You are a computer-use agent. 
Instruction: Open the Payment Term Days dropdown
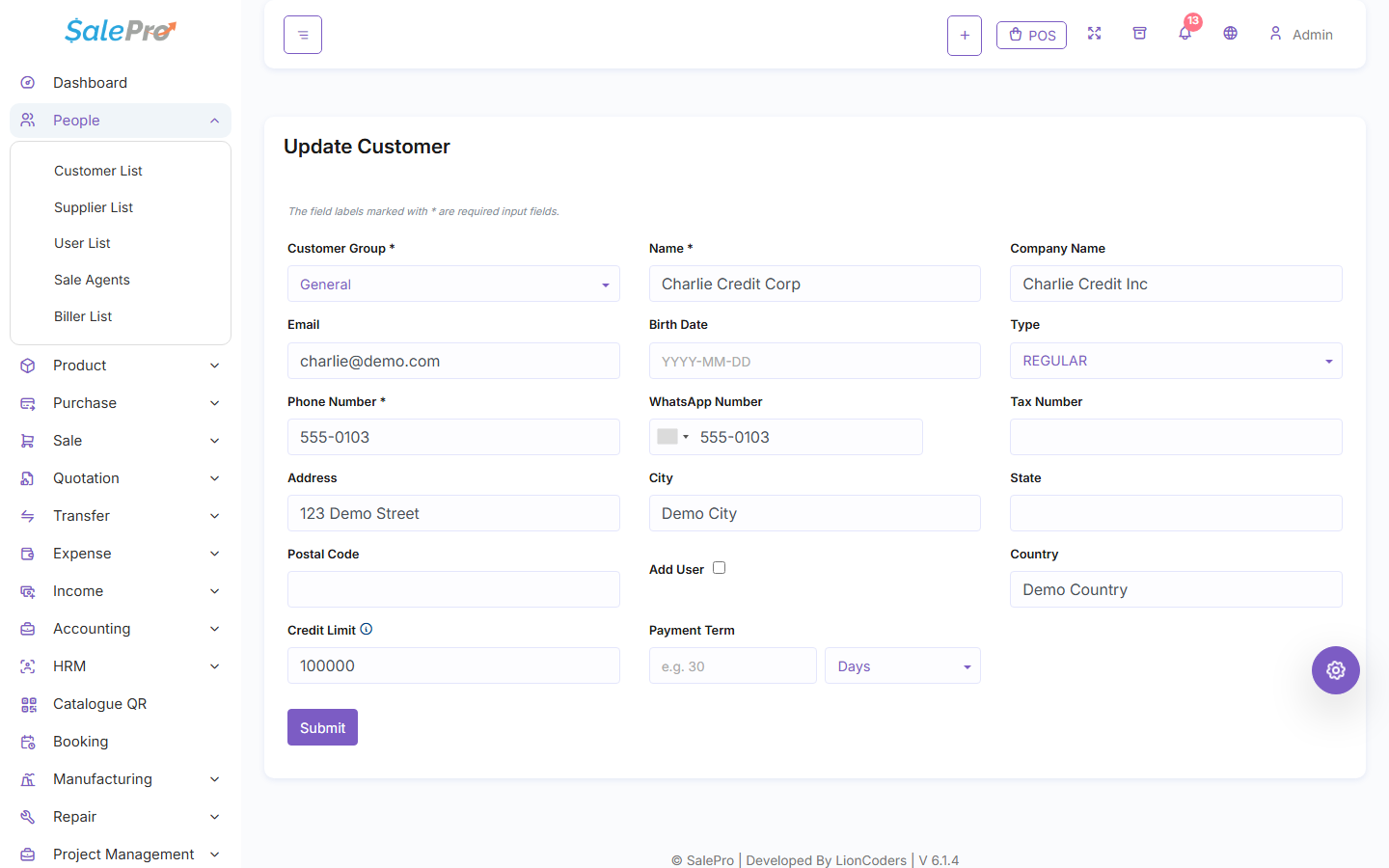pos(902,665)
